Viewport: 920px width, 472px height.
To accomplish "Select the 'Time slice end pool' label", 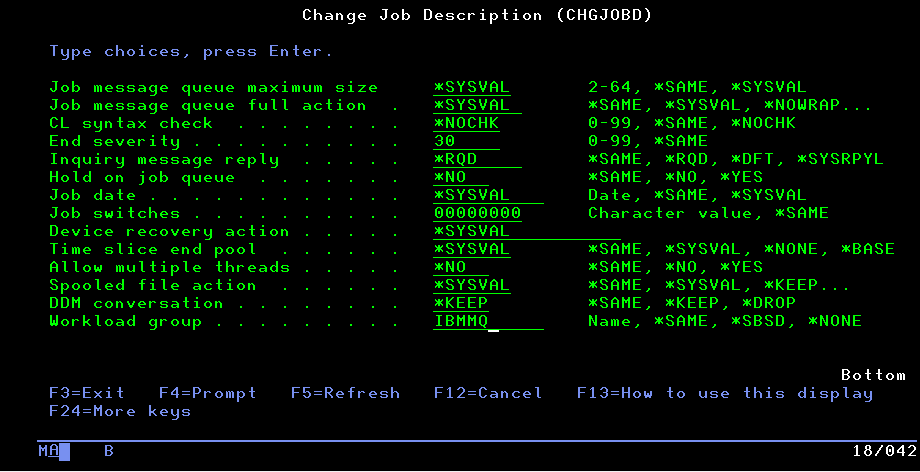I will (153, 249).
